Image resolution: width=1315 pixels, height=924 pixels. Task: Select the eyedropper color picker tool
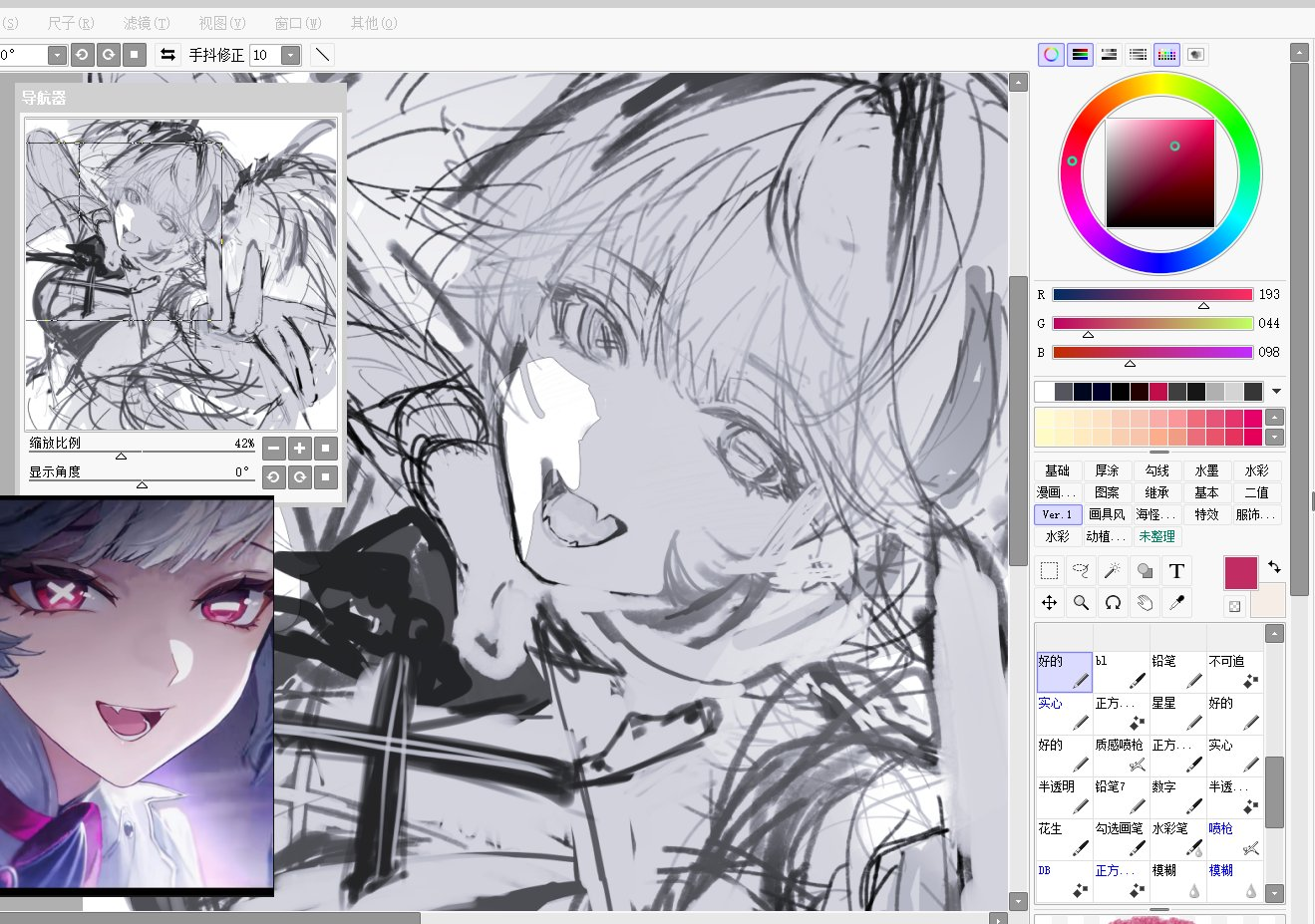pyautogui.click(x=1176, y=602)
